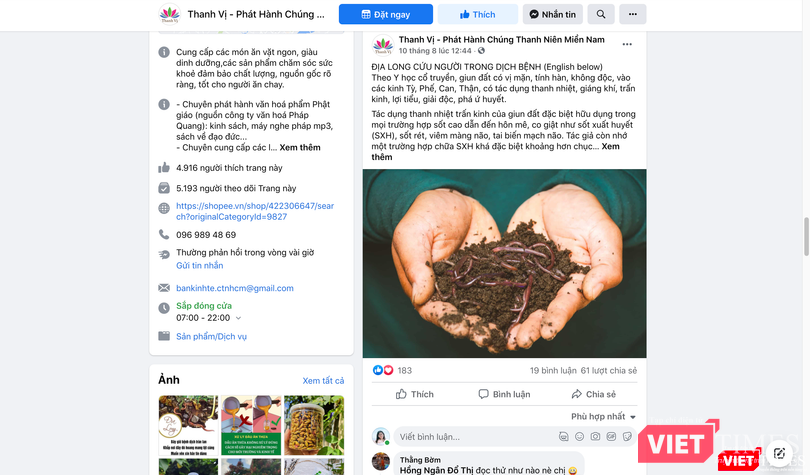
Task: Open avatar sticker icon in comment box
Action: (564, 437)
